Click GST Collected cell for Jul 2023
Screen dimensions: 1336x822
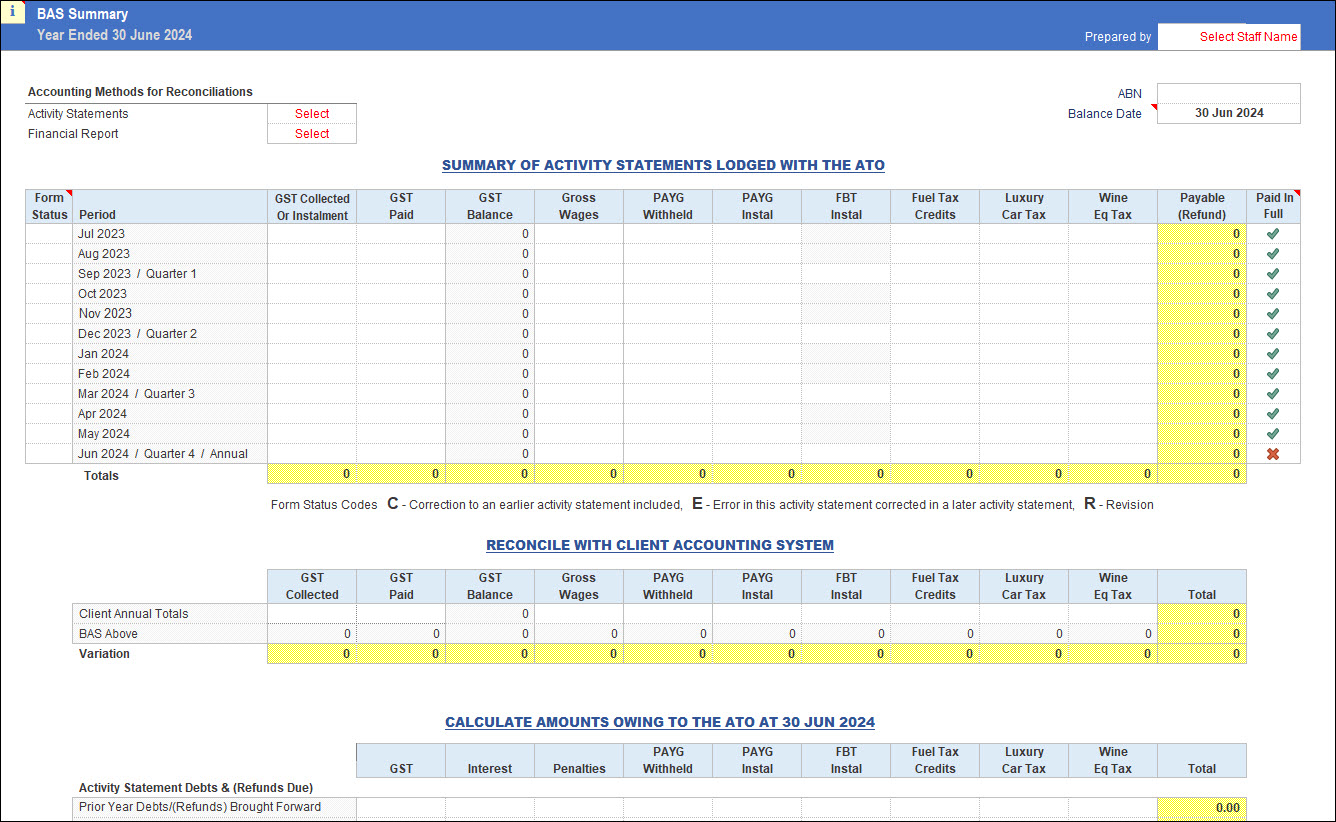tap(312, 233)
